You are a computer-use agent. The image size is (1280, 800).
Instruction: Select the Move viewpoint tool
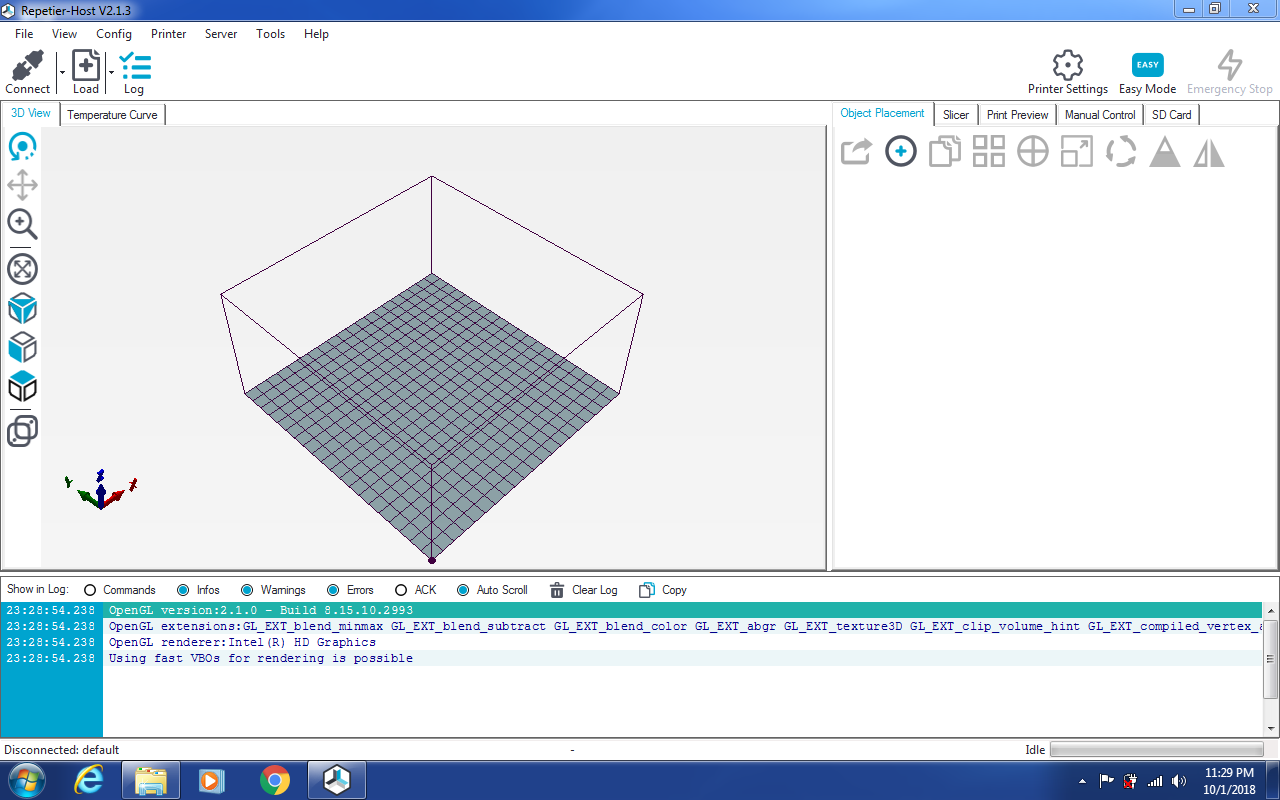pos(22,185)
